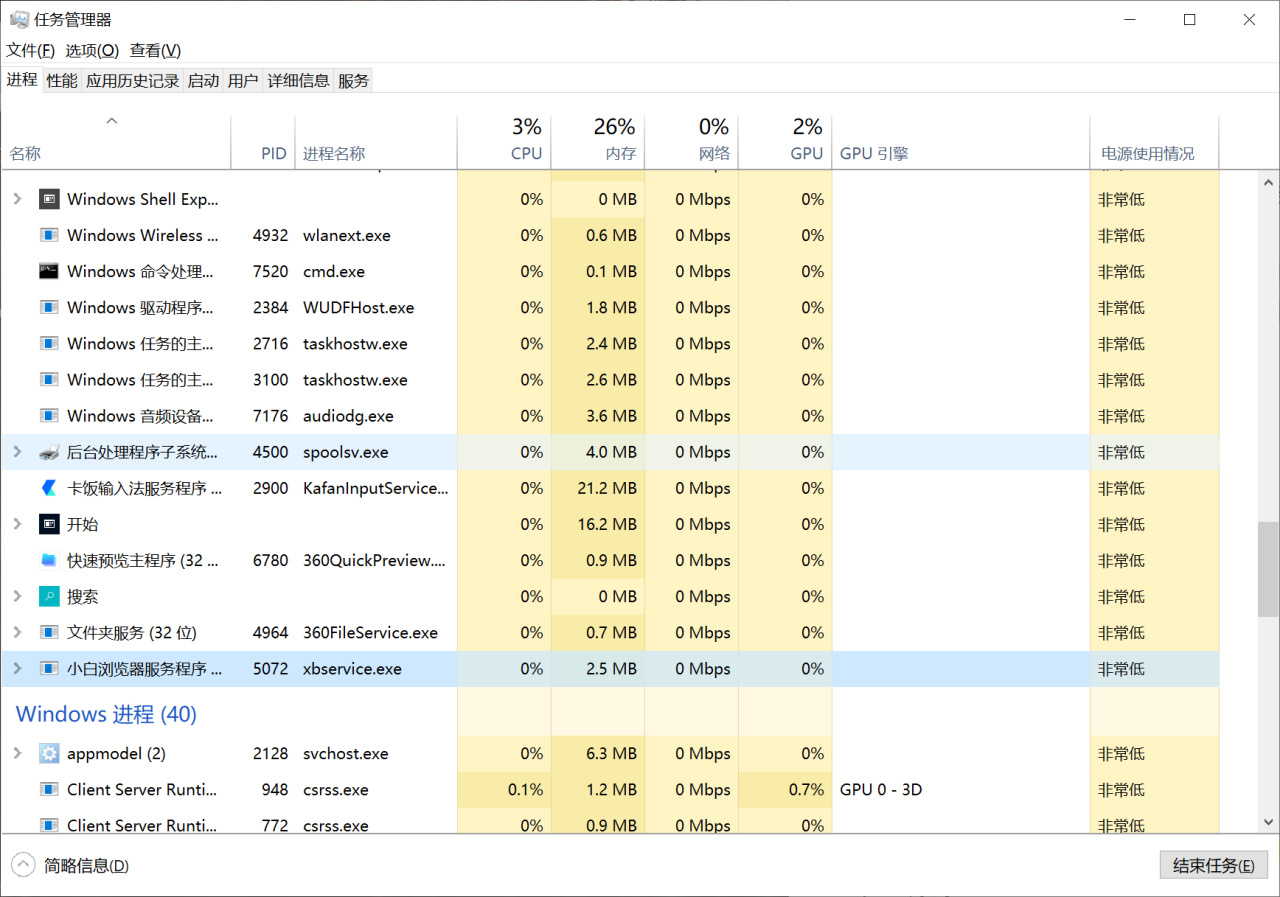
Task: Click the Task Manager title bar icon
Action: (x=19, y=20)
